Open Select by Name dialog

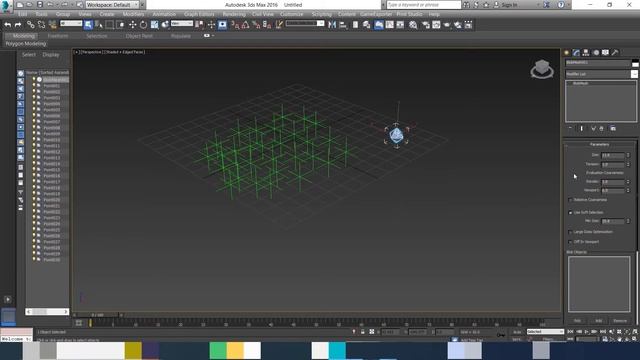[x=99, y=25]
